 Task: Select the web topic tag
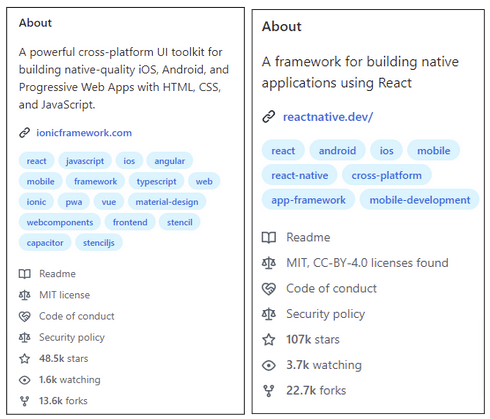(204, 181)
